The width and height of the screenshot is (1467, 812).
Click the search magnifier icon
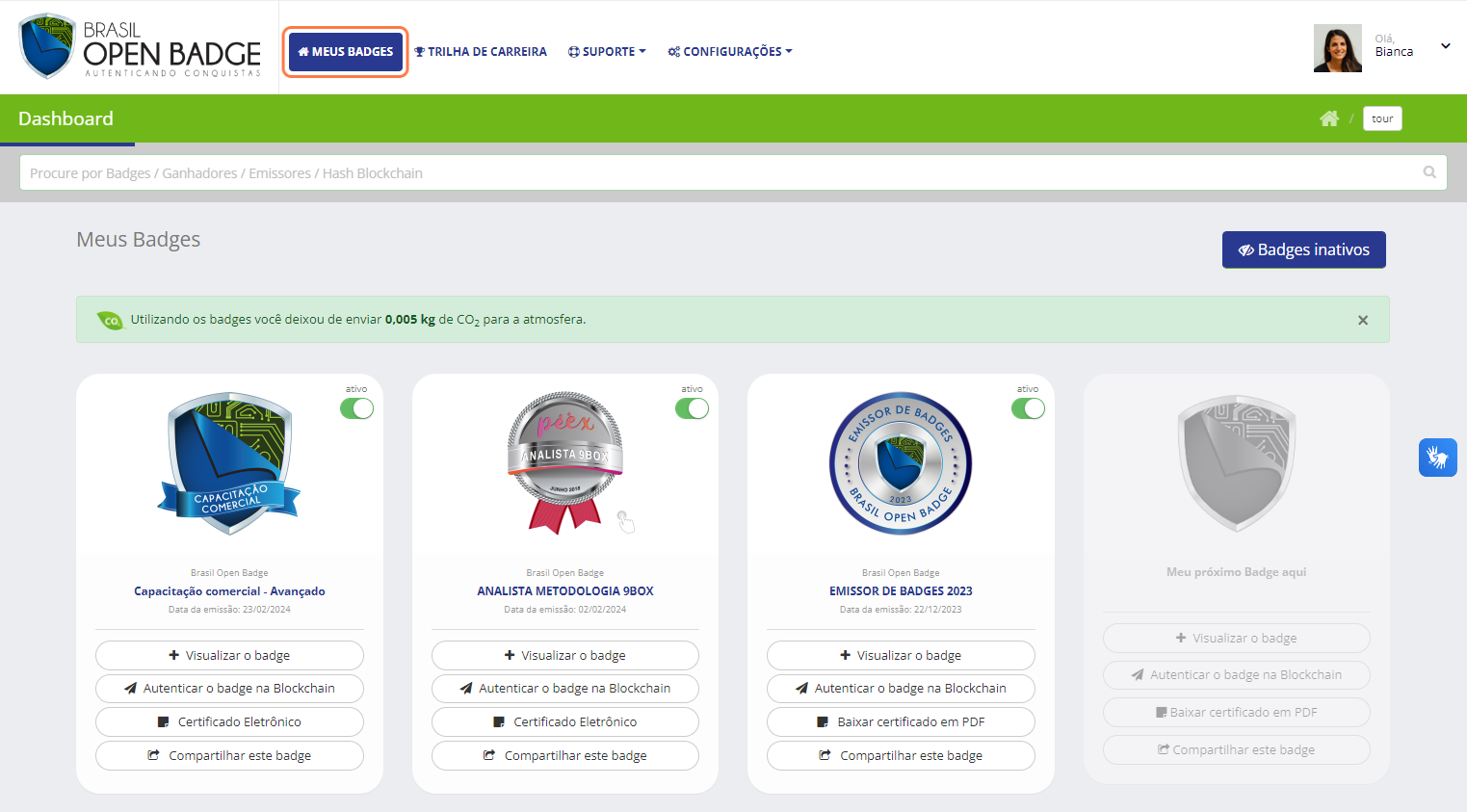pos(1429,172)
